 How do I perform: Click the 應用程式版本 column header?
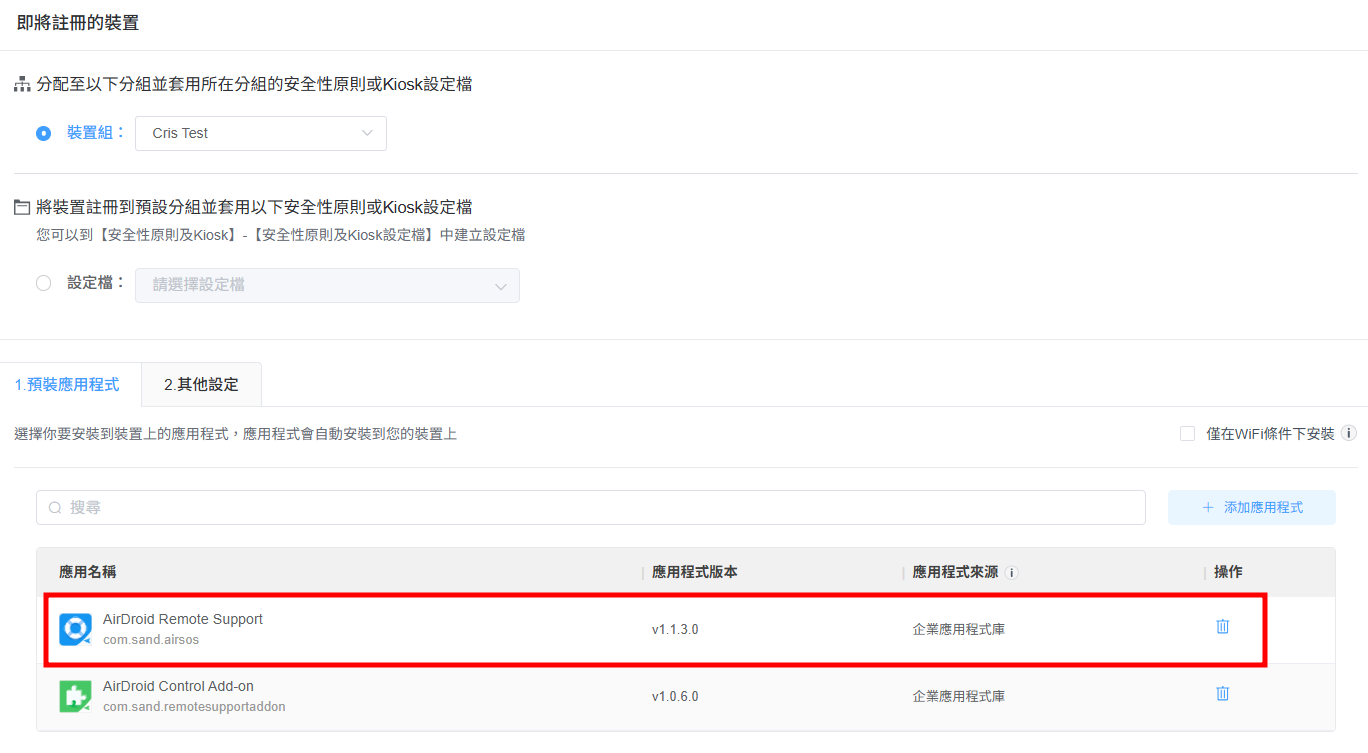[x=695, y=572]
